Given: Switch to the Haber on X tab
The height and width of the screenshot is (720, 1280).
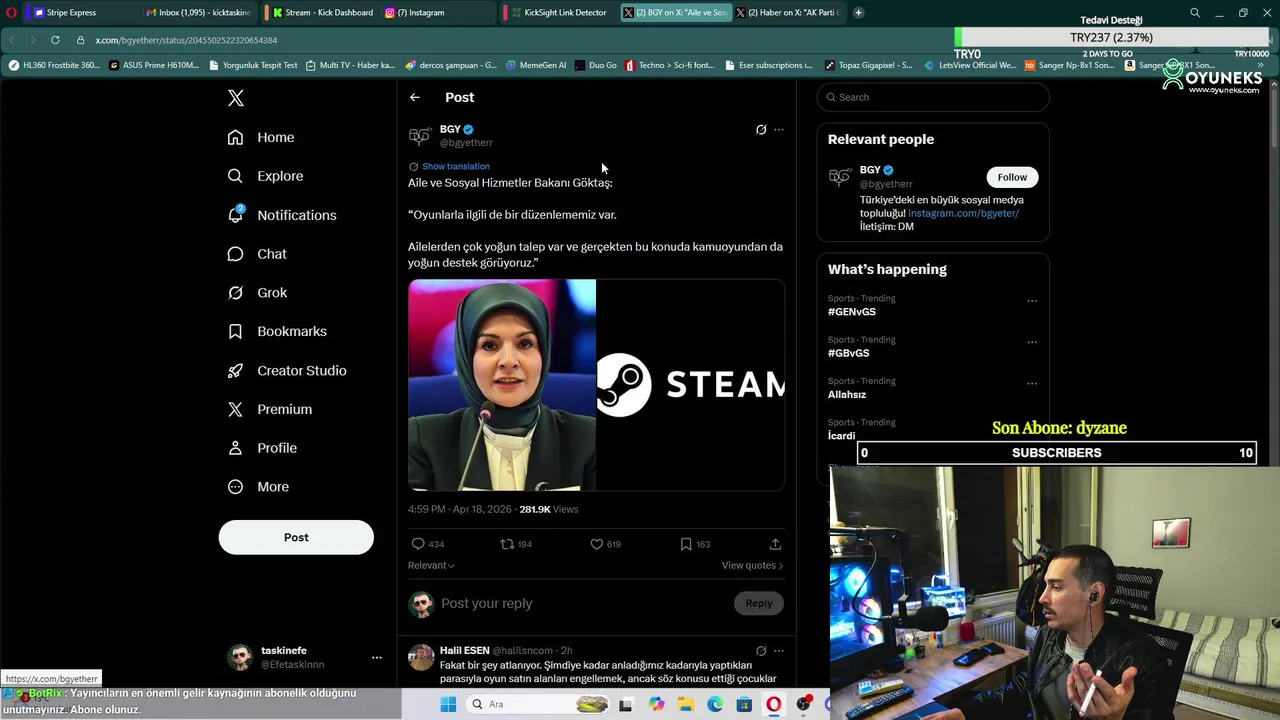Looking at the screenshot, I should click(x=788, y=12).
